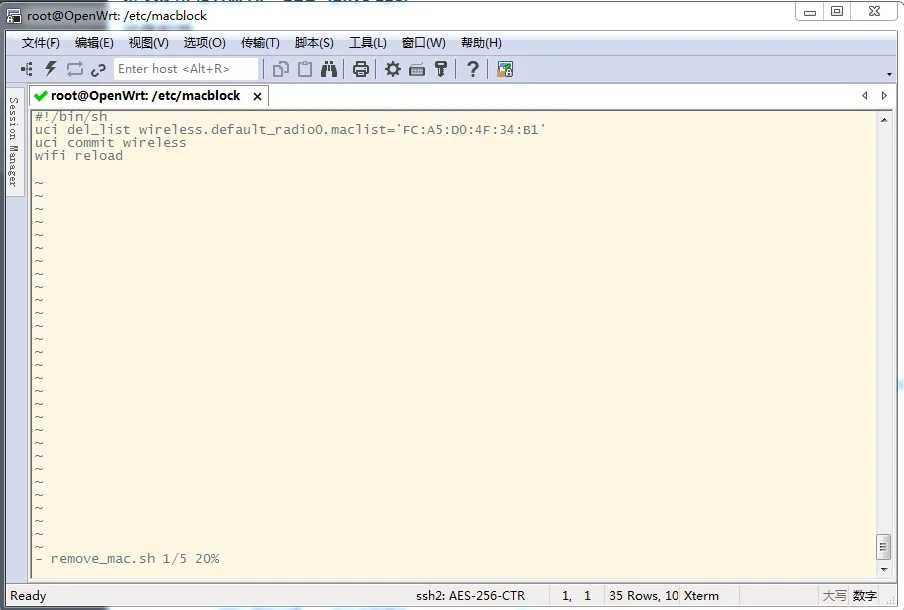Open Find with the binoculars icon

[x=329, y=69]
